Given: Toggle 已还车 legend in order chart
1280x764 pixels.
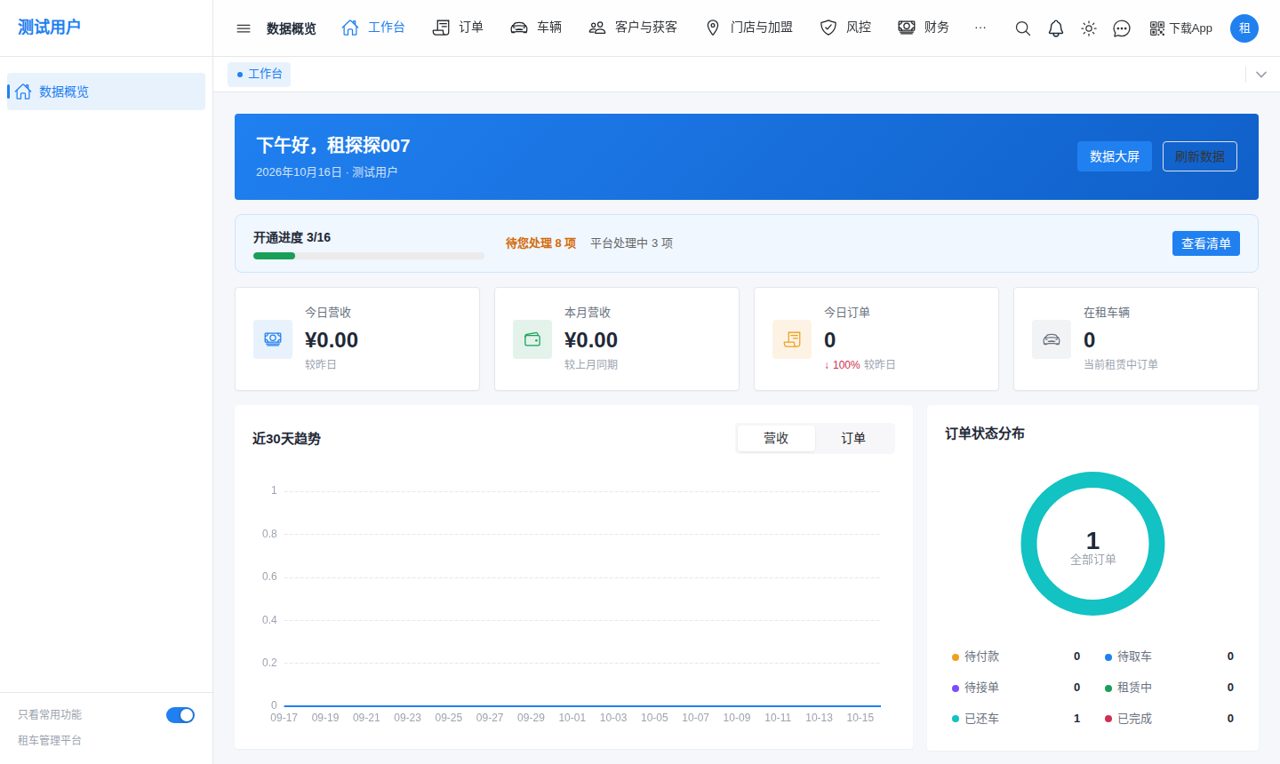Looking at the screenshot, I should 975,719.
